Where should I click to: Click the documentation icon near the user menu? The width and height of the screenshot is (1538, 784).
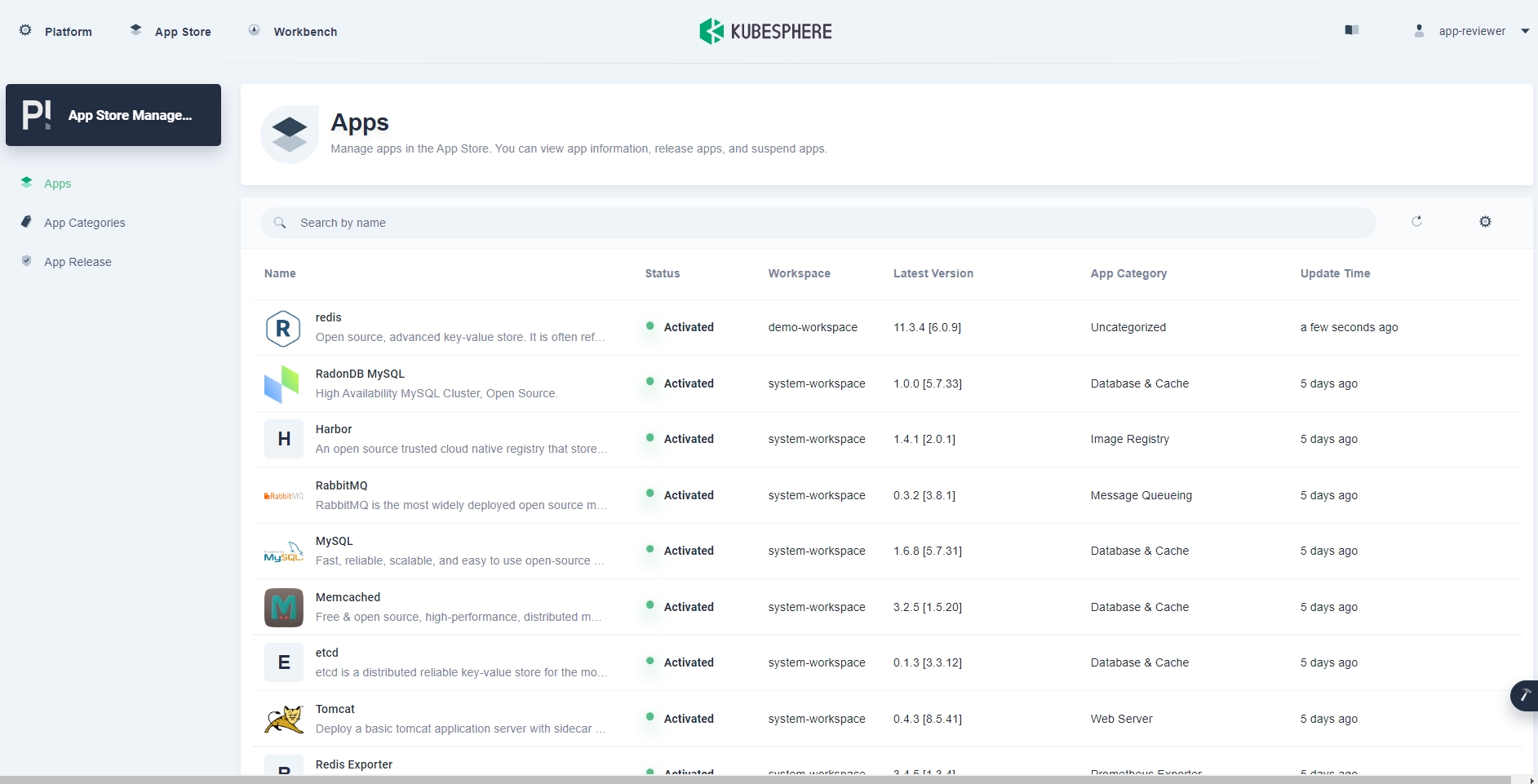[x=1351, y=31]
